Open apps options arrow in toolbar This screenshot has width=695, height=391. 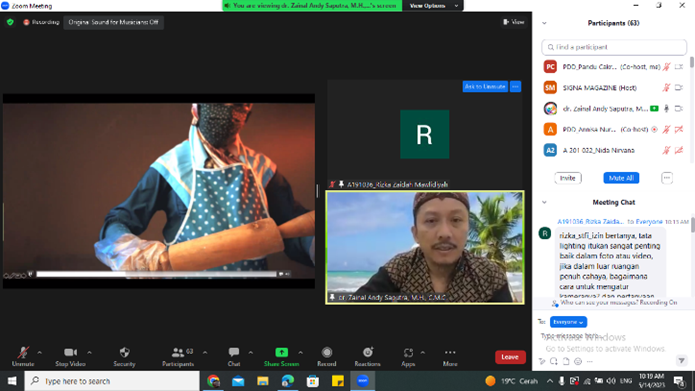click(x=423, y=353)
